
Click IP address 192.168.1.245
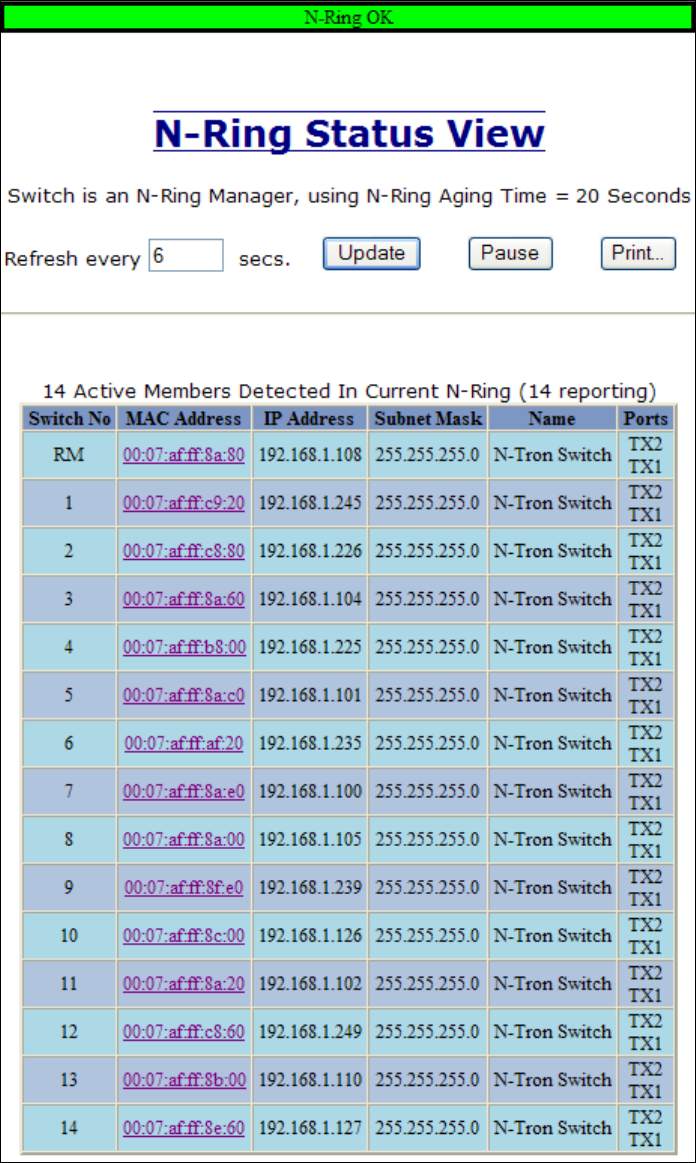(310, 503)
